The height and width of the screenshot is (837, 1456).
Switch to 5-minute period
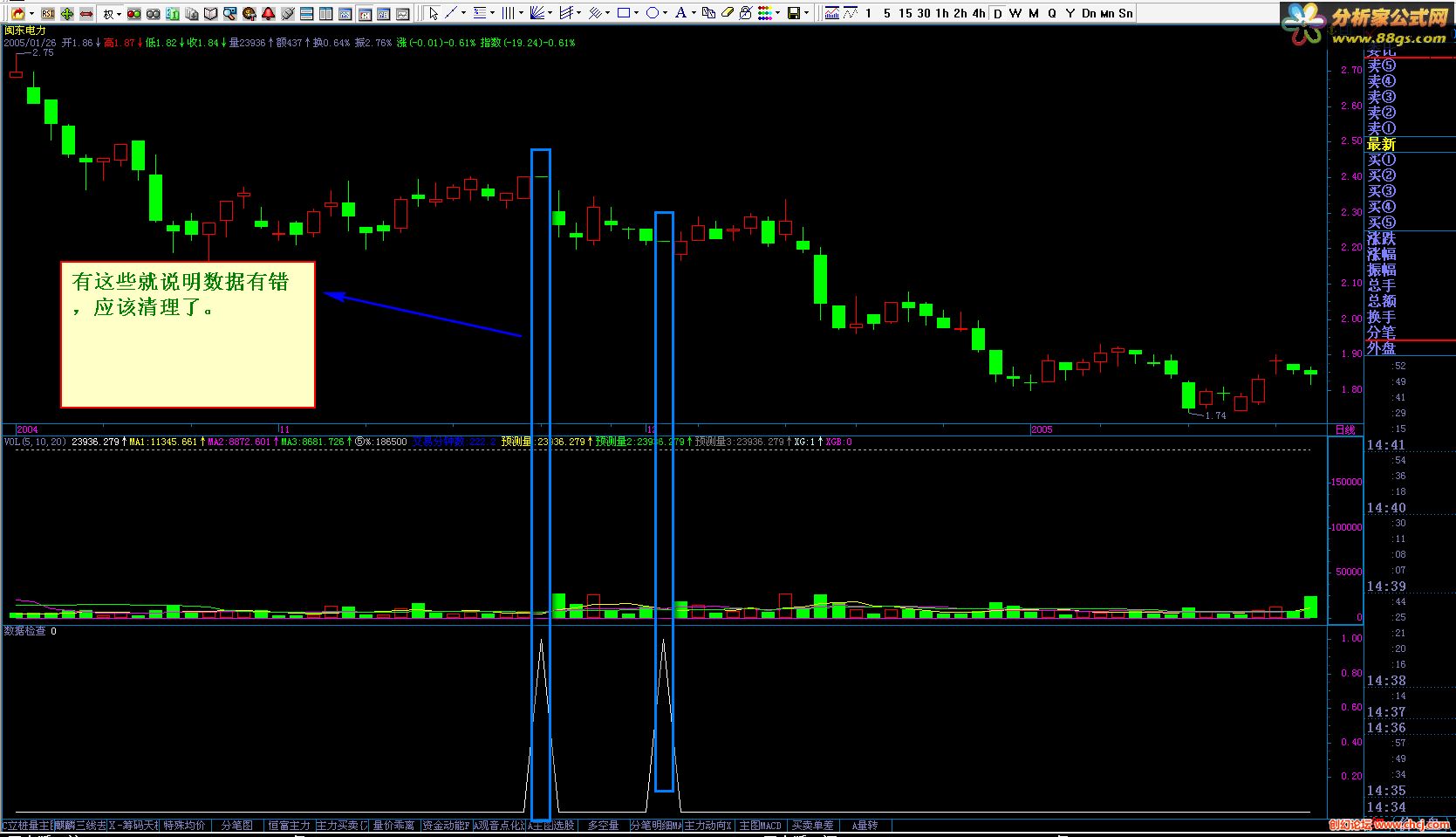tap(887, 13)
